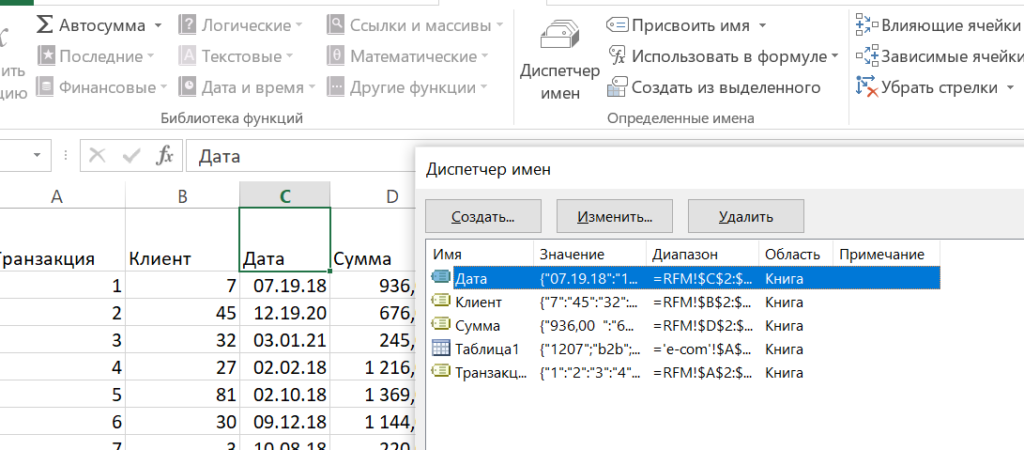Click the cell with date 12.19.20
The width and height of the screenshot is (1024, 450).
coord(285,313)
